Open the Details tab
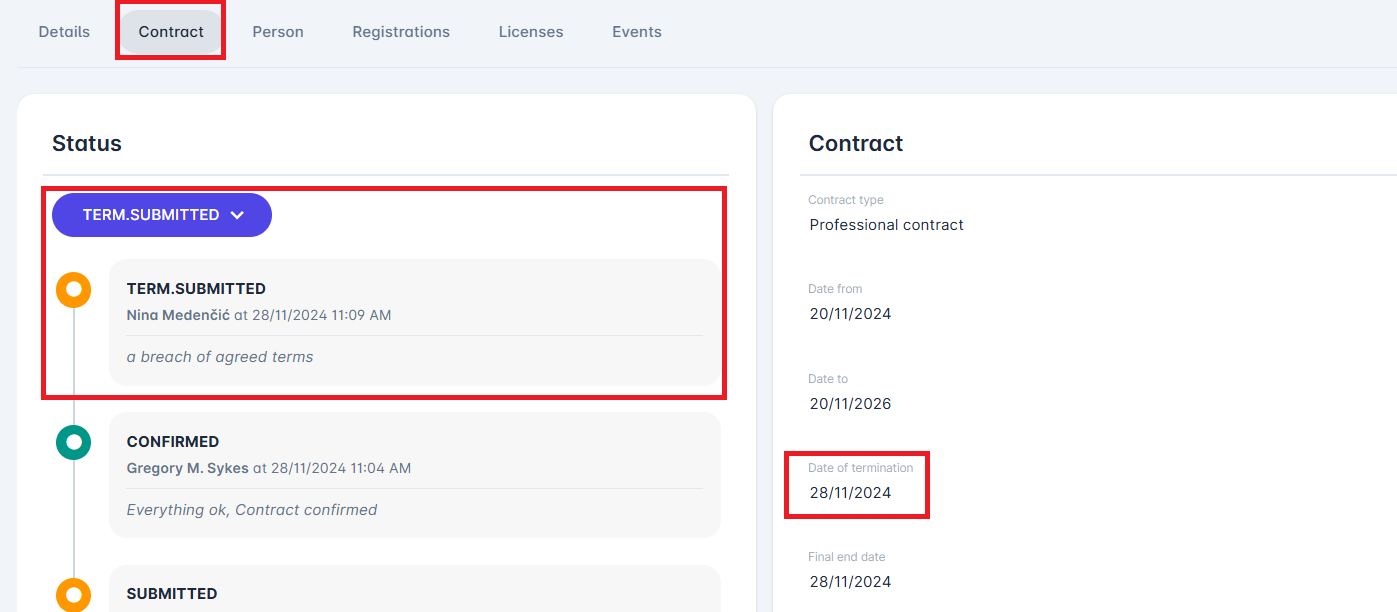Viewport: 1397px width, 612px height. pyautogui.click(x=64, y=32)
